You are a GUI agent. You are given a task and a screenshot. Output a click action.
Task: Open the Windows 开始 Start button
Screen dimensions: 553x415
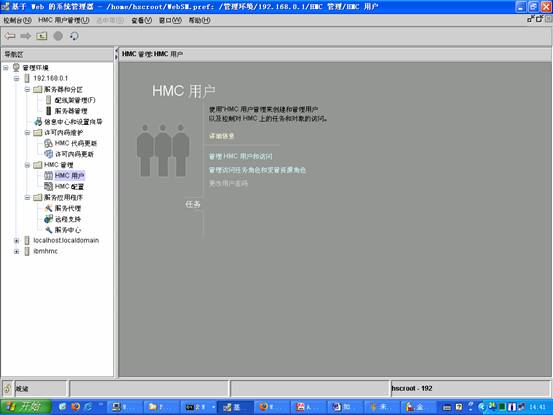coord(25,407)
